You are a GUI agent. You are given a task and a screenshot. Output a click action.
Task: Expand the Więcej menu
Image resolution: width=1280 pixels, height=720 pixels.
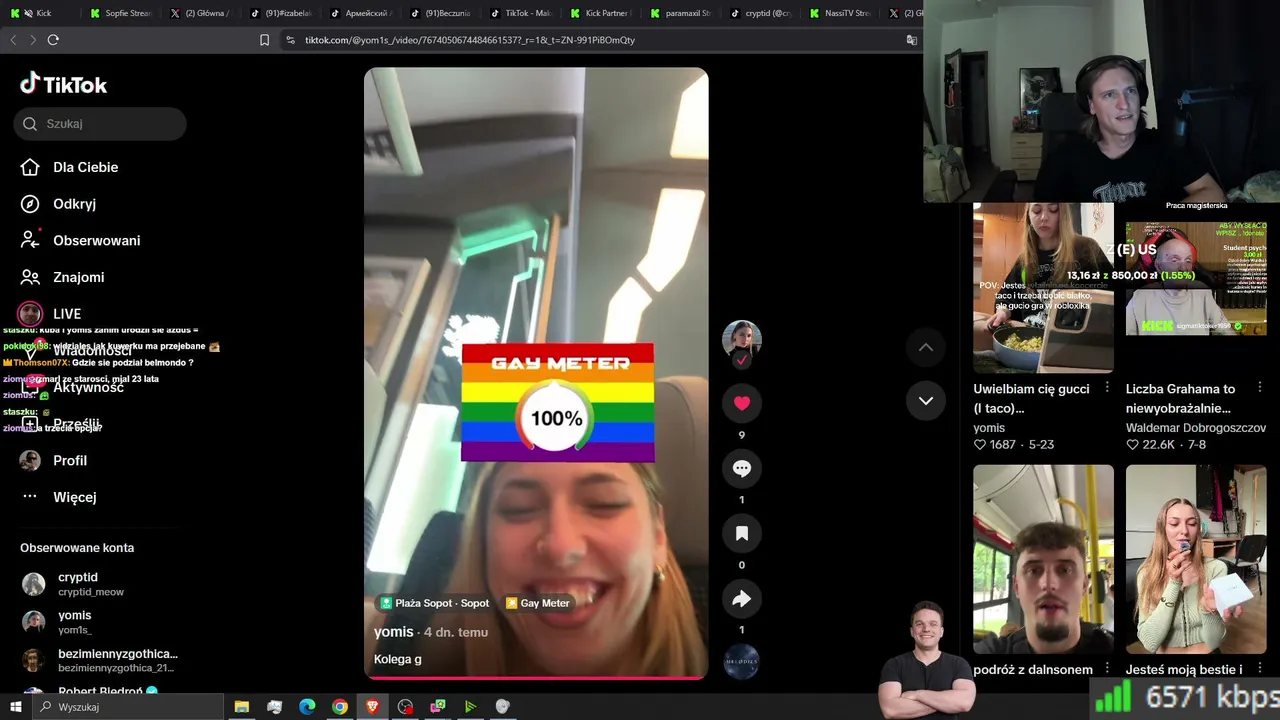coord(58,497)
